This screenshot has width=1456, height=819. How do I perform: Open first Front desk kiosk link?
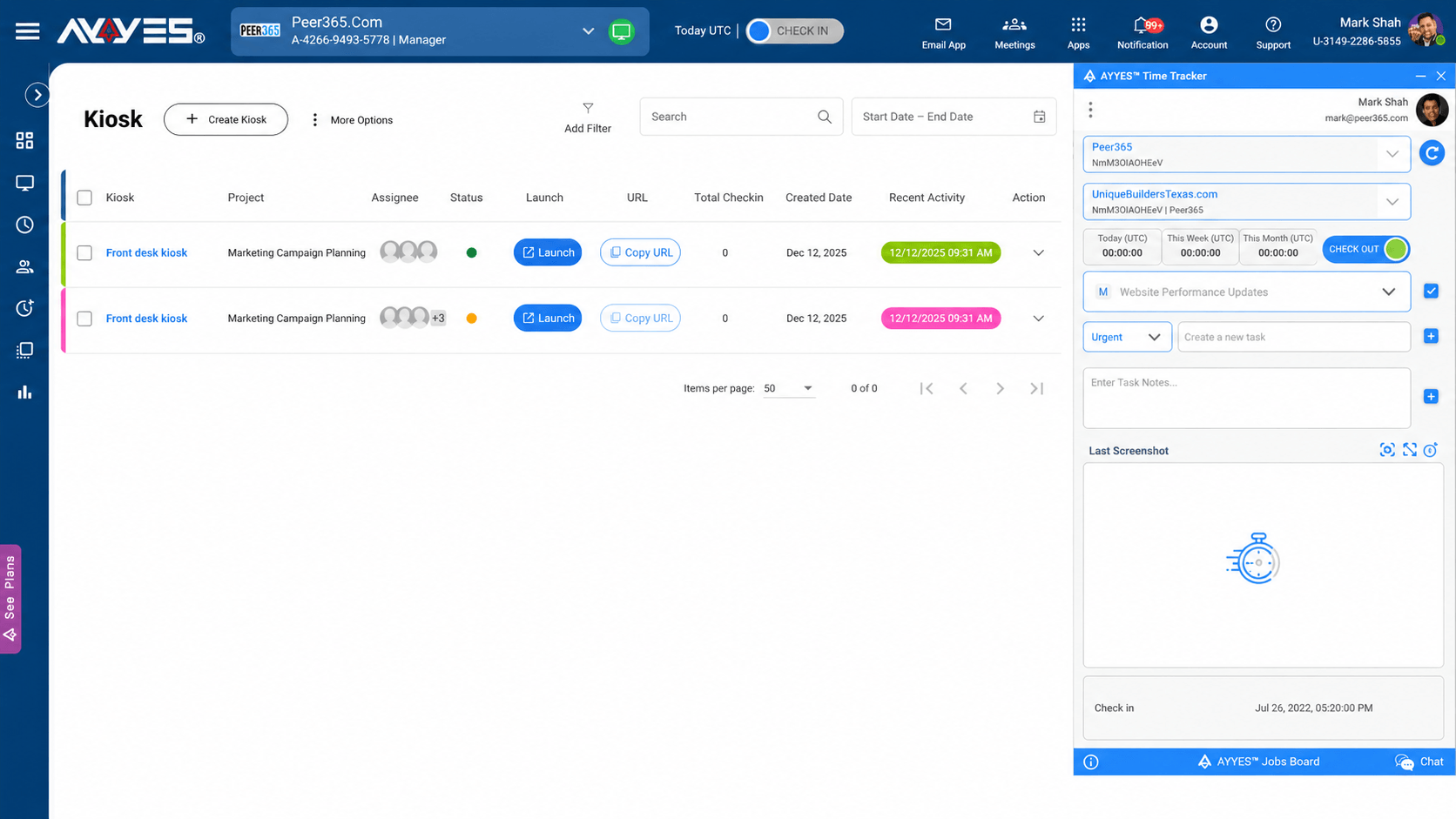[x=146, y=252]
